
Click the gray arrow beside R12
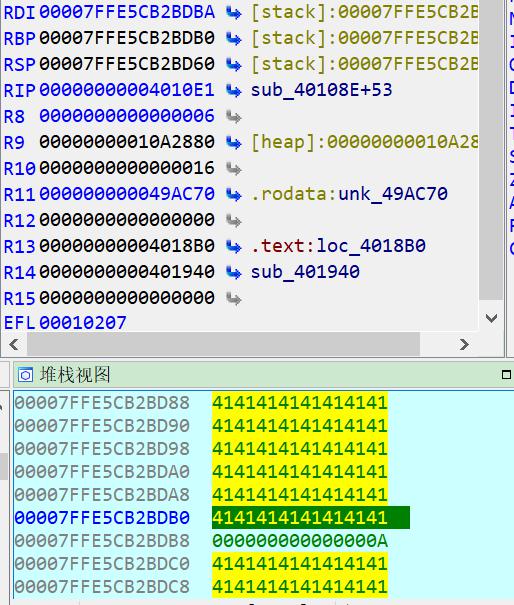pos(233,220)
